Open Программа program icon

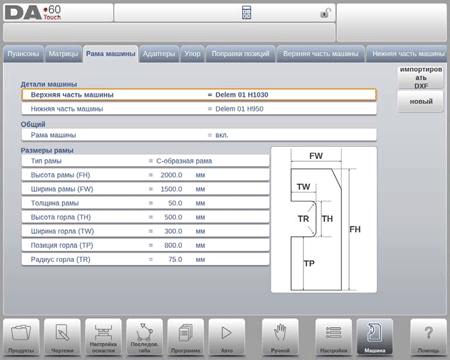coord(186,337)
